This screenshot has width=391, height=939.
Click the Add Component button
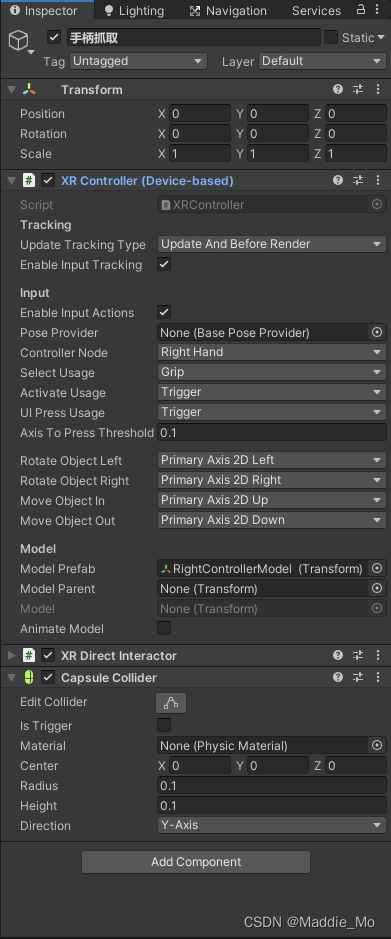[x=196, y=862]
